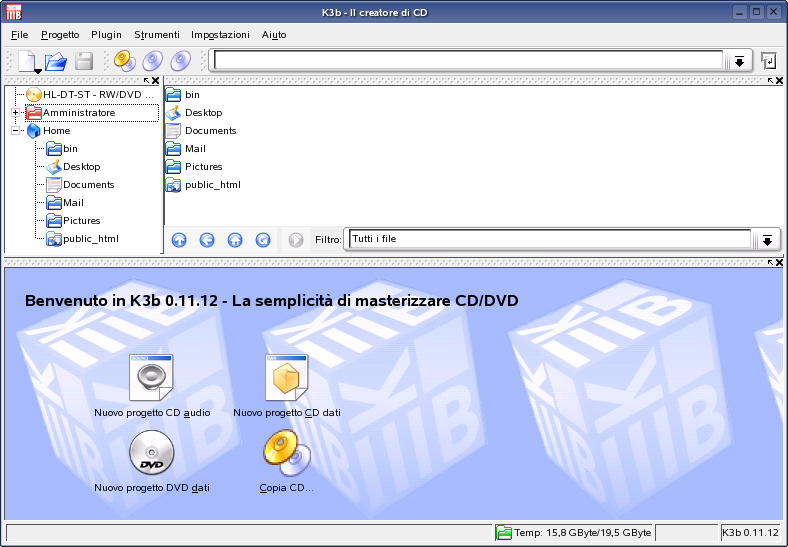This screenshot has width=788, height=547.
Task: Expand the Amministratore tree node
Action: (x=16, y=113)
